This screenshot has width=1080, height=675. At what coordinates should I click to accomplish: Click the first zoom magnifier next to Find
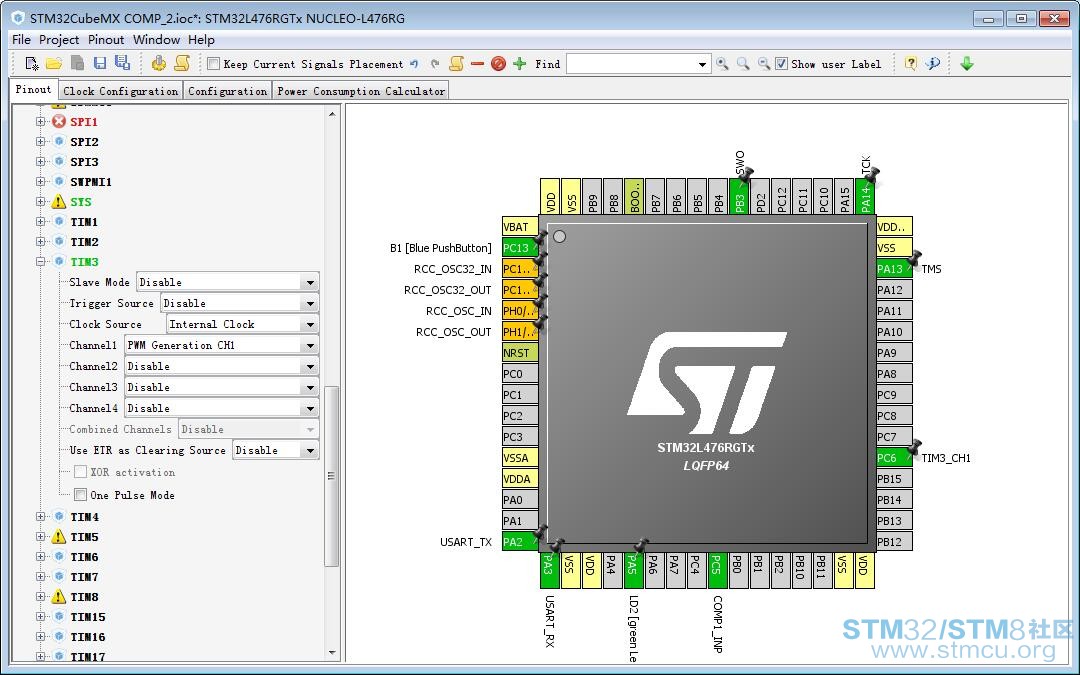722,64
